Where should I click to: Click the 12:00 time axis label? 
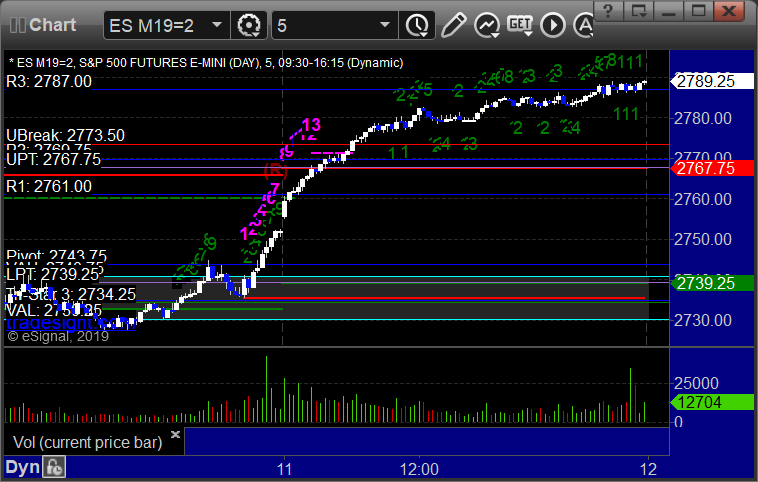[419, 469]
